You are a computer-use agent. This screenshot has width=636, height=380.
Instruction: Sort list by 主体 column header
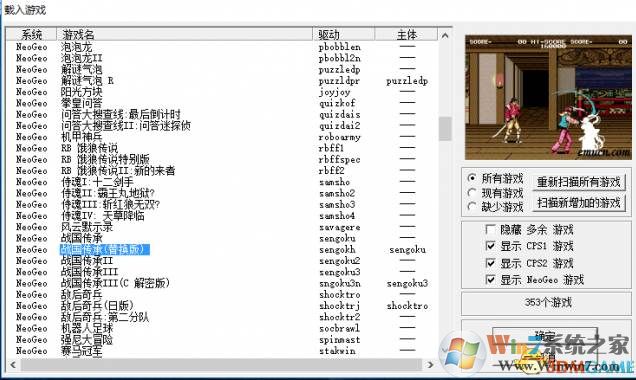(406, 34)
